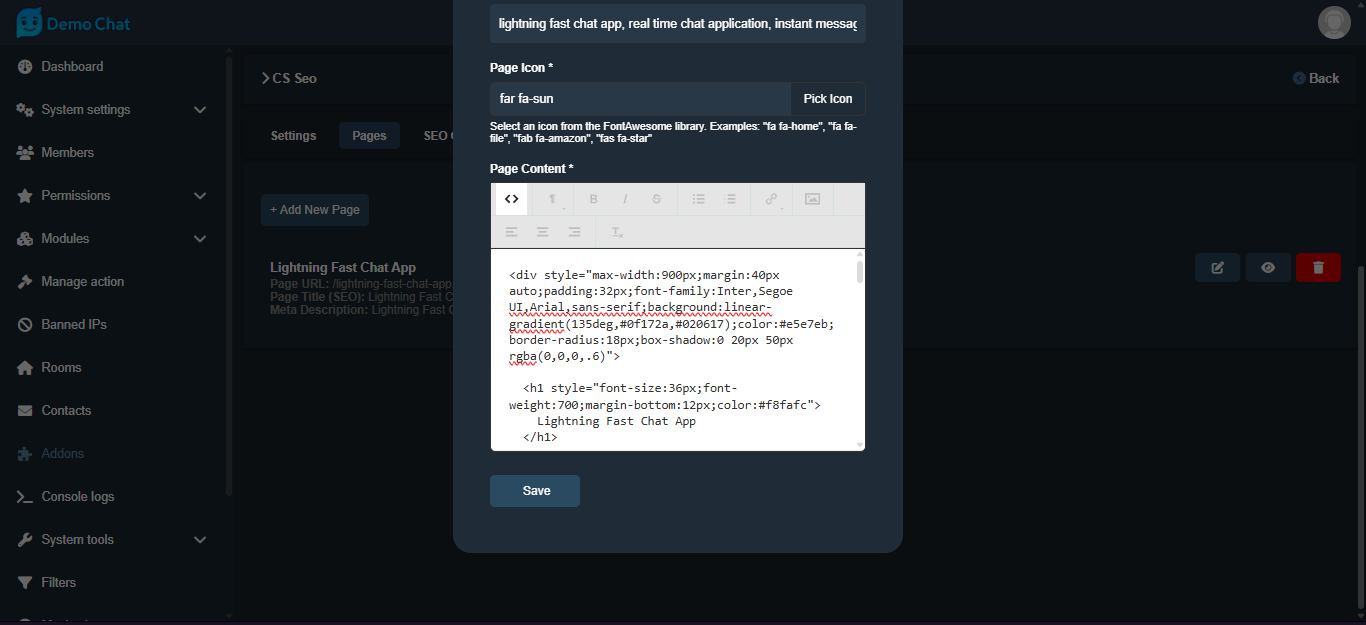Open Rooms in the sidebar
This screenshot has width=1366, height=625.
pos(61,368)
